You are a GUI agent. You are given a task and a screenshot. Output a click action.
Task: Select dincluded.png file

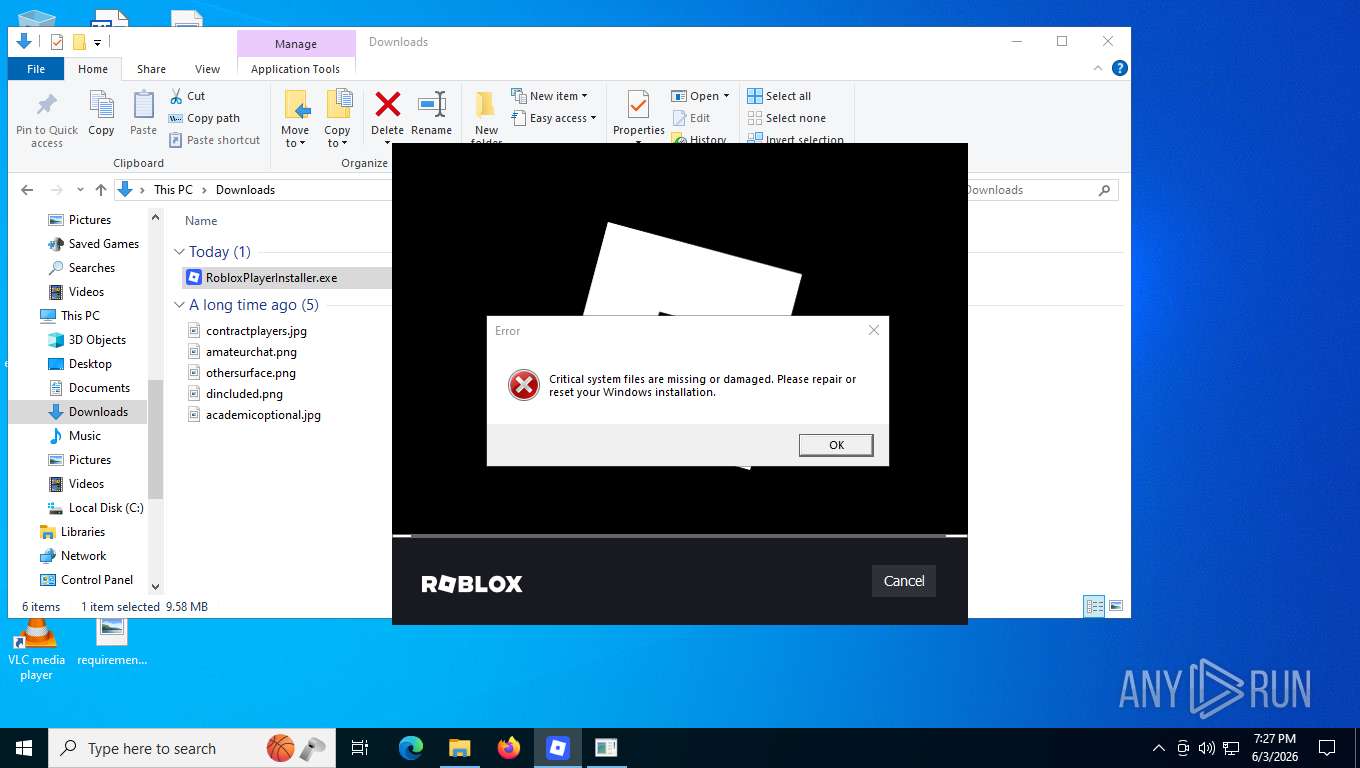tap(244, 394)
